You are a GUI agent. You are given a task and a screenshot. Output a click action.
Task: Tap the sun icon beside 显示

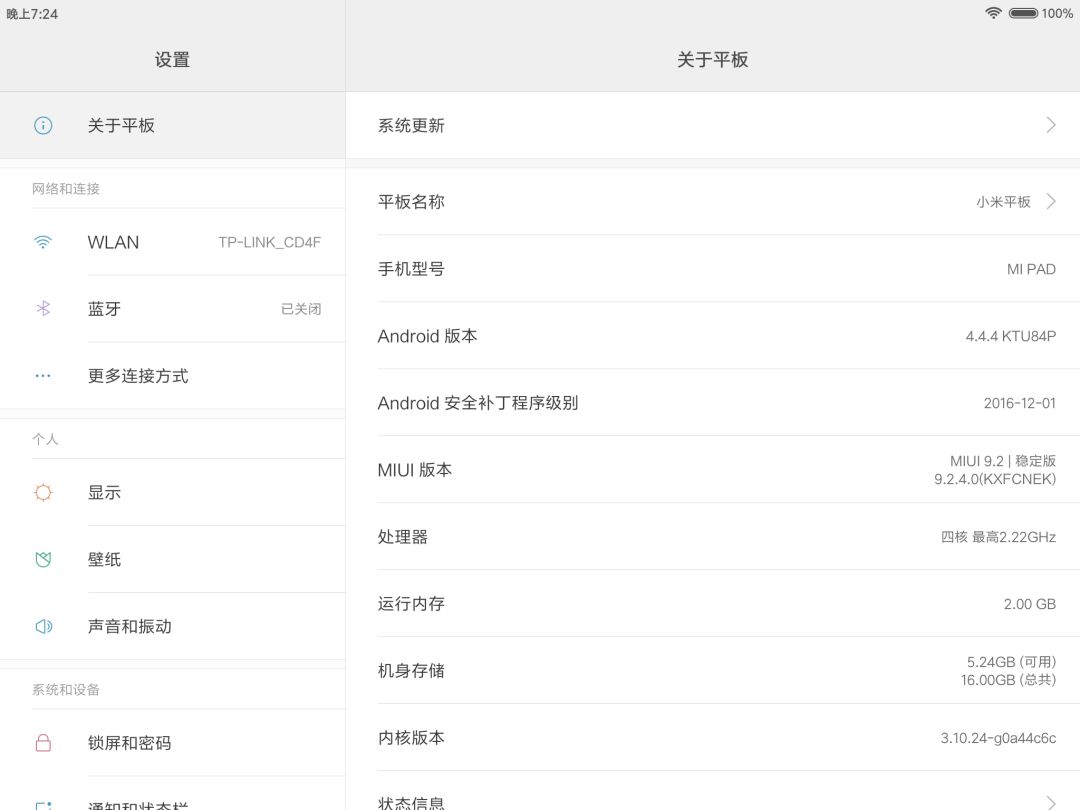[43, 492]
